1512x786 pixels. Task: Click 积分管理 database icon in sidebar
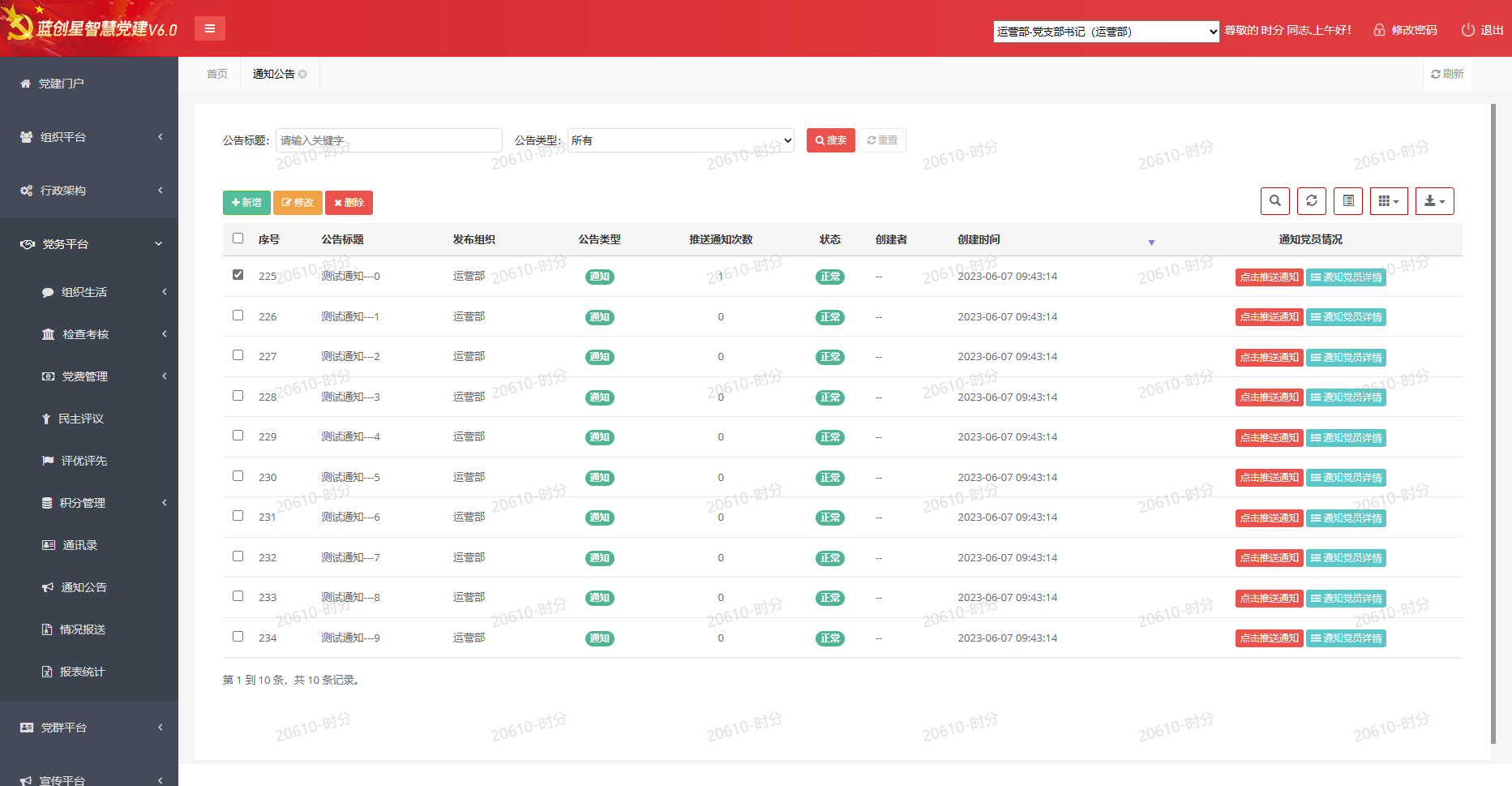coord(47,503)
